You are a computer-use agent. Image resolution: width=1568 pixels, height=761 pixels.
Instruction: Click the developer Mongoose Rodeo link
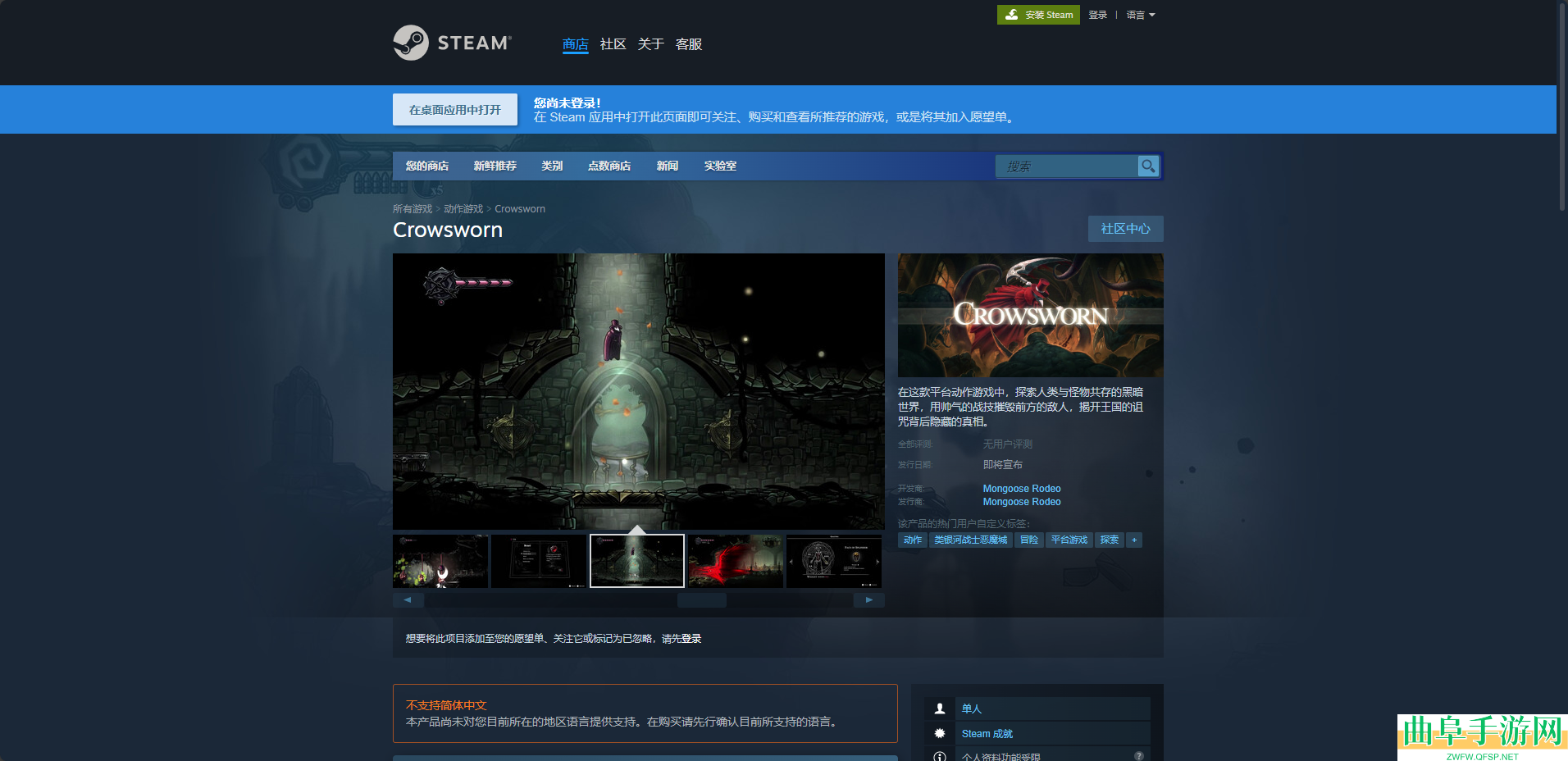coord(1022,489)
